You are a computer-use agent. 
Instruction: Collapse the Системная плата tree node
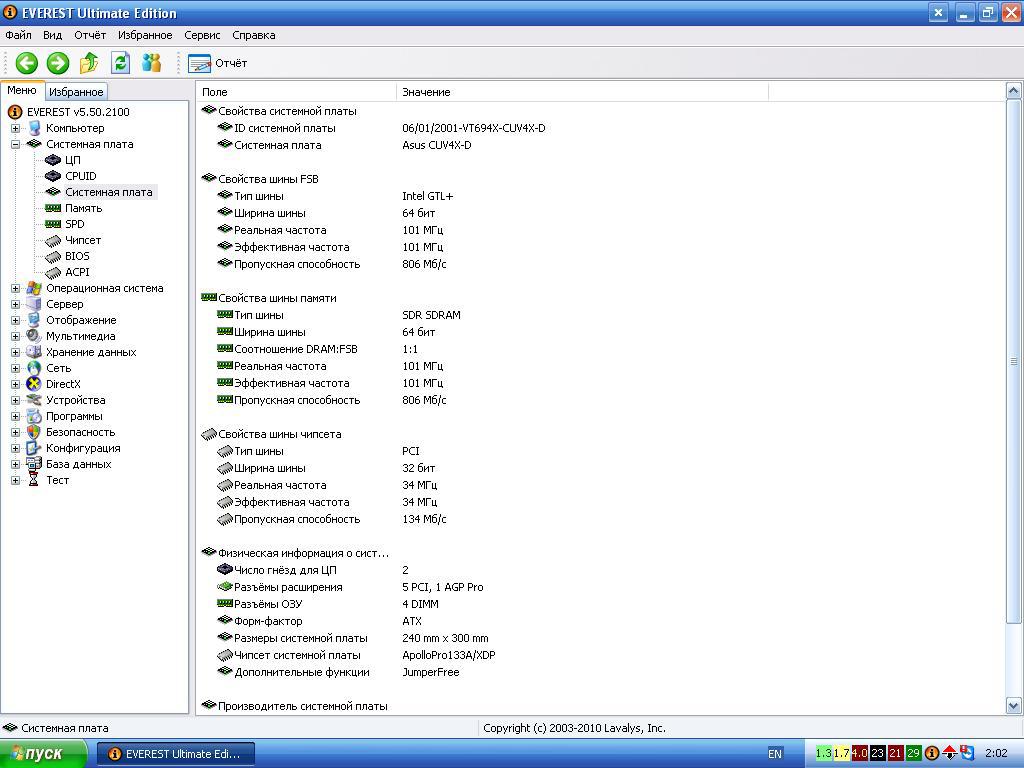coord(15,144)
